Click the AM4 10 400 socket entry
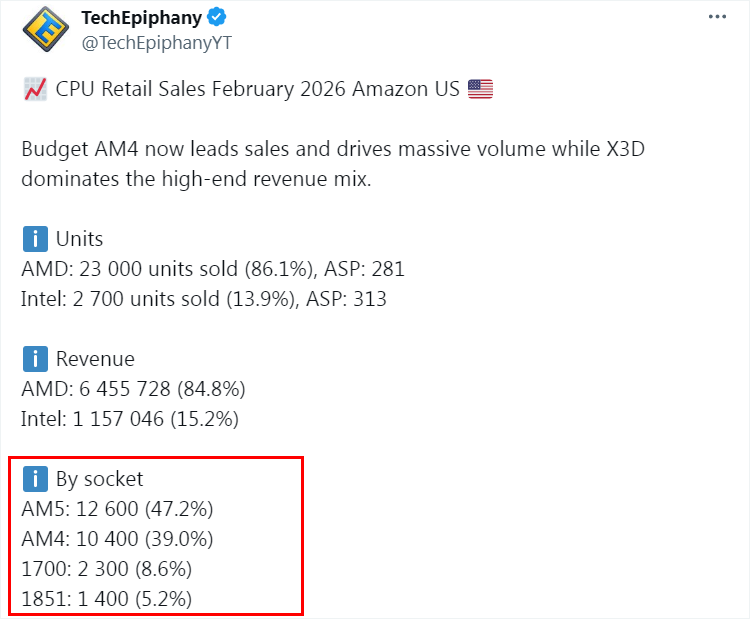Image resolution: width=750 pixels, height=619 pixels. (117, 539)
